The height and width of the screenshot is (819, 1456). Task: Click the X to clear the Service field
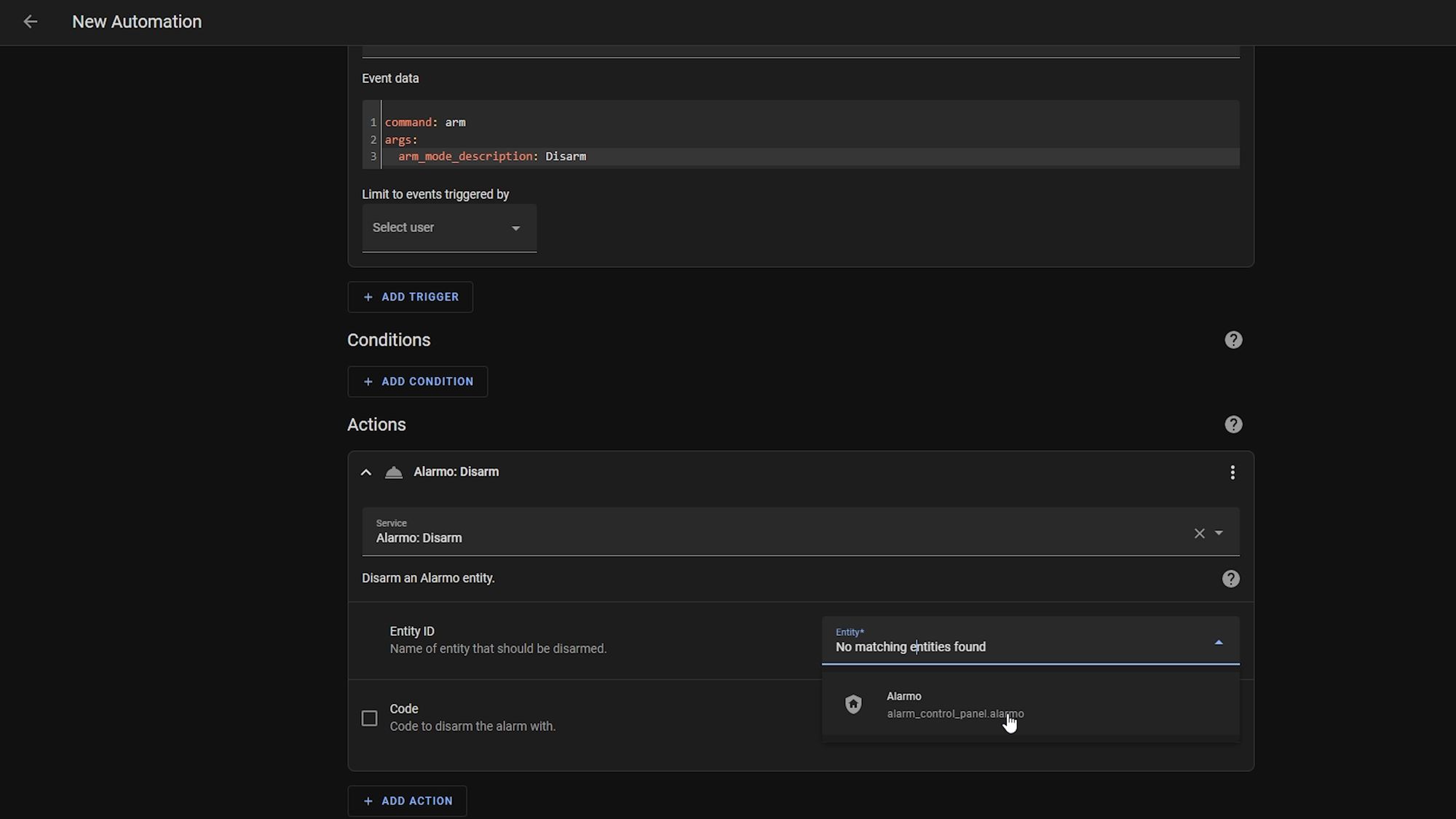click(1199, 533)
